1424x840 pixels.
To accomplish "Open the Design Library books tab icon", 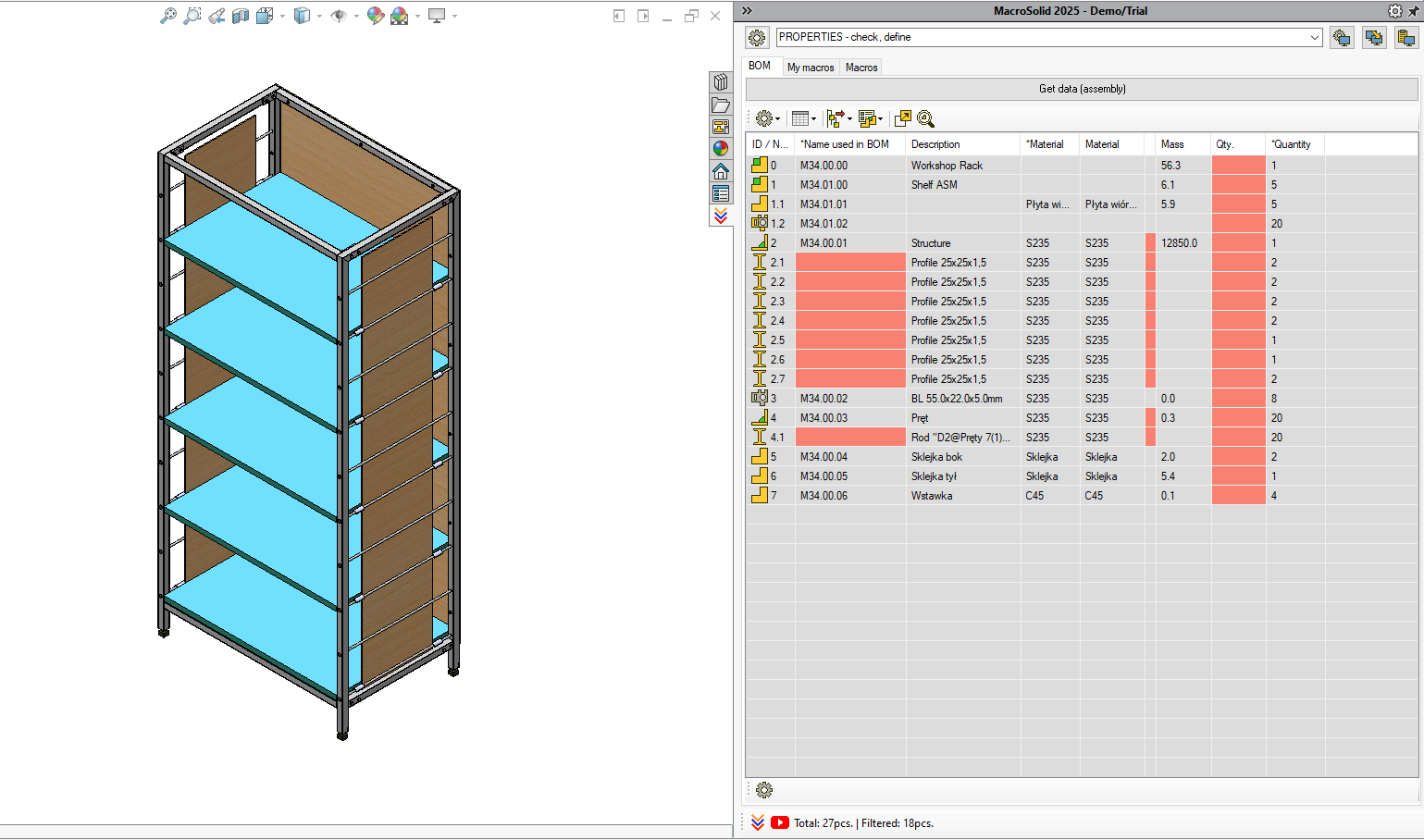I will pos(721,82).
